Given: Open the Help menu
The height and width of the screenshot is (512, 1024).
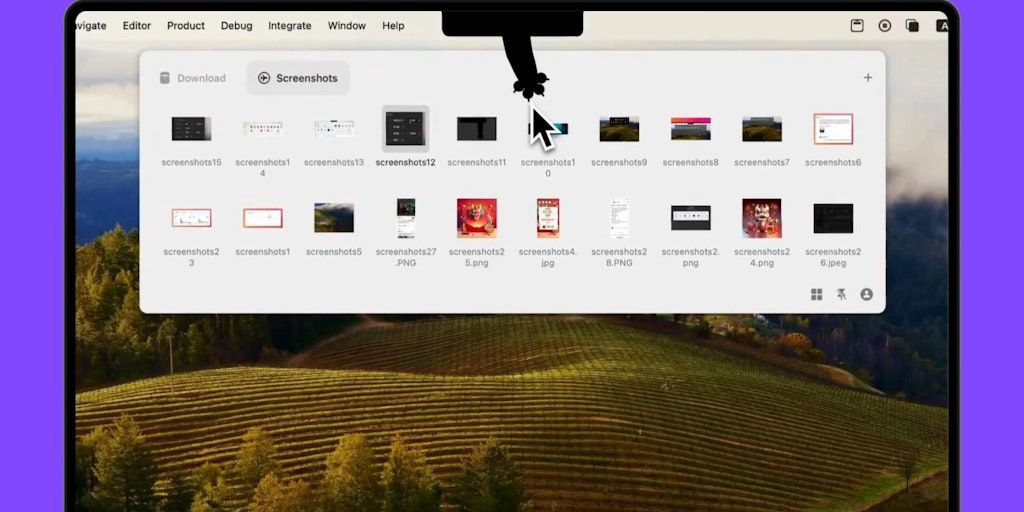Looking at the screenshot, I should pyautogui.click(x=393, y=26).
